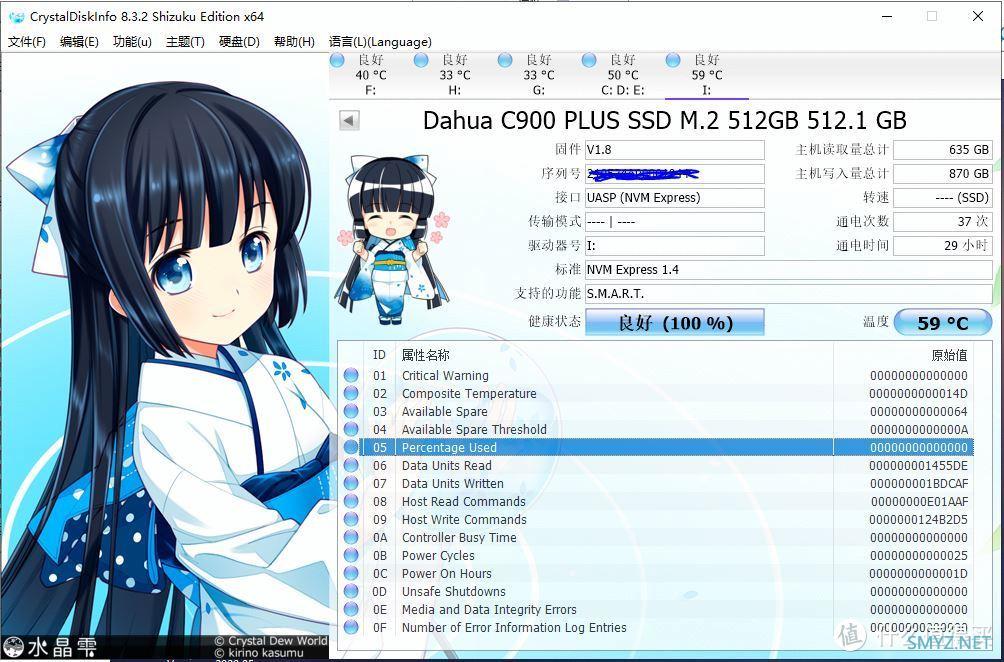
Task: Click raw value 000000000014D
Action: coord(918,394)
